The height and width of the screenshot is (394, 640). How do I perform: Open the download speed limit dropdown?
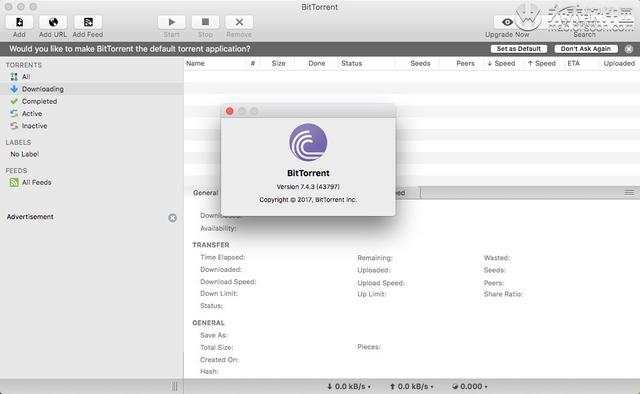[349, 386]
